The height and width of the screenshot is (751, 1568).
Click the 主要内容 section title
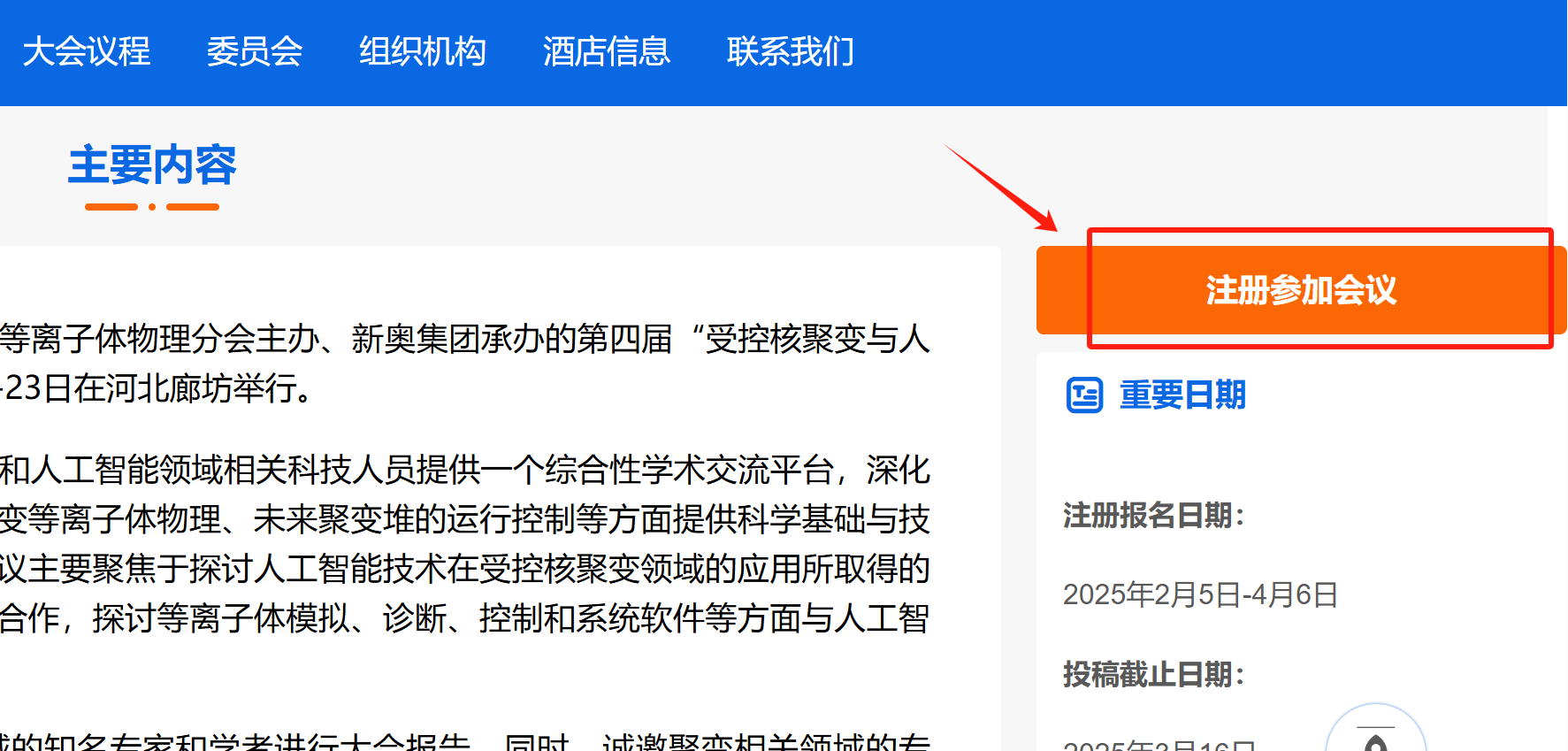point(152,165)
